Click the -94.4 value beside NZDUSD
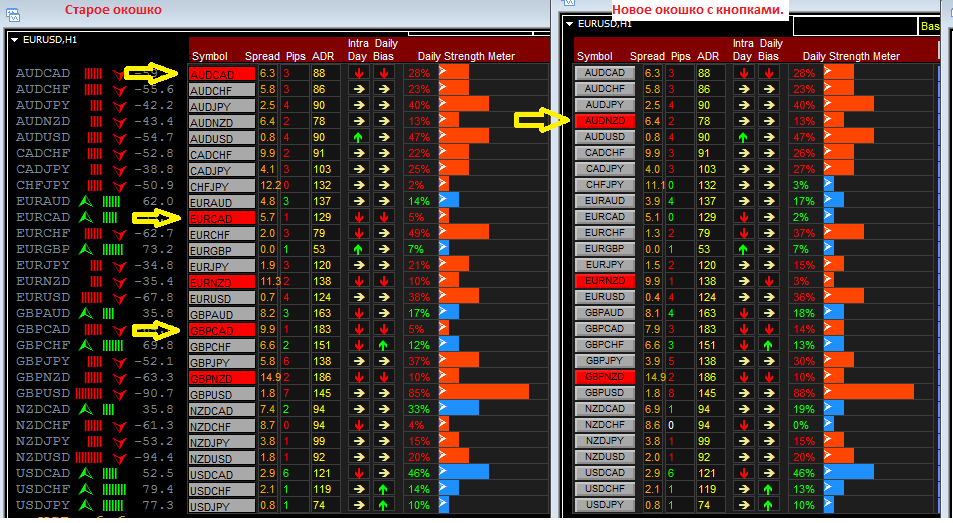This screenshot has height=523, width=953. (154, 457)
